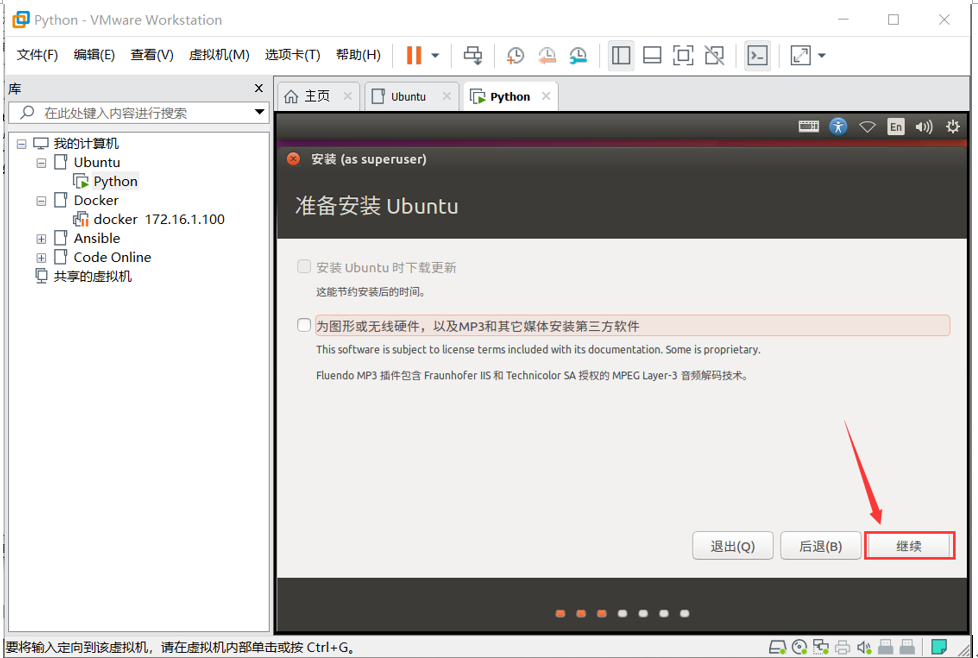The width and height of the screenshot is (978, 658).
Task: Revert the VM to its latest snapshot
Action: pos(547,55)
